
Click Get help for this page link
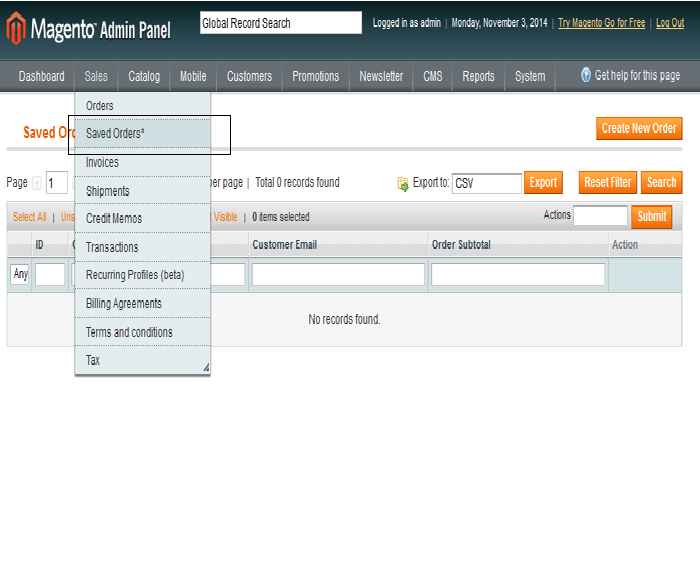point(637,75)
